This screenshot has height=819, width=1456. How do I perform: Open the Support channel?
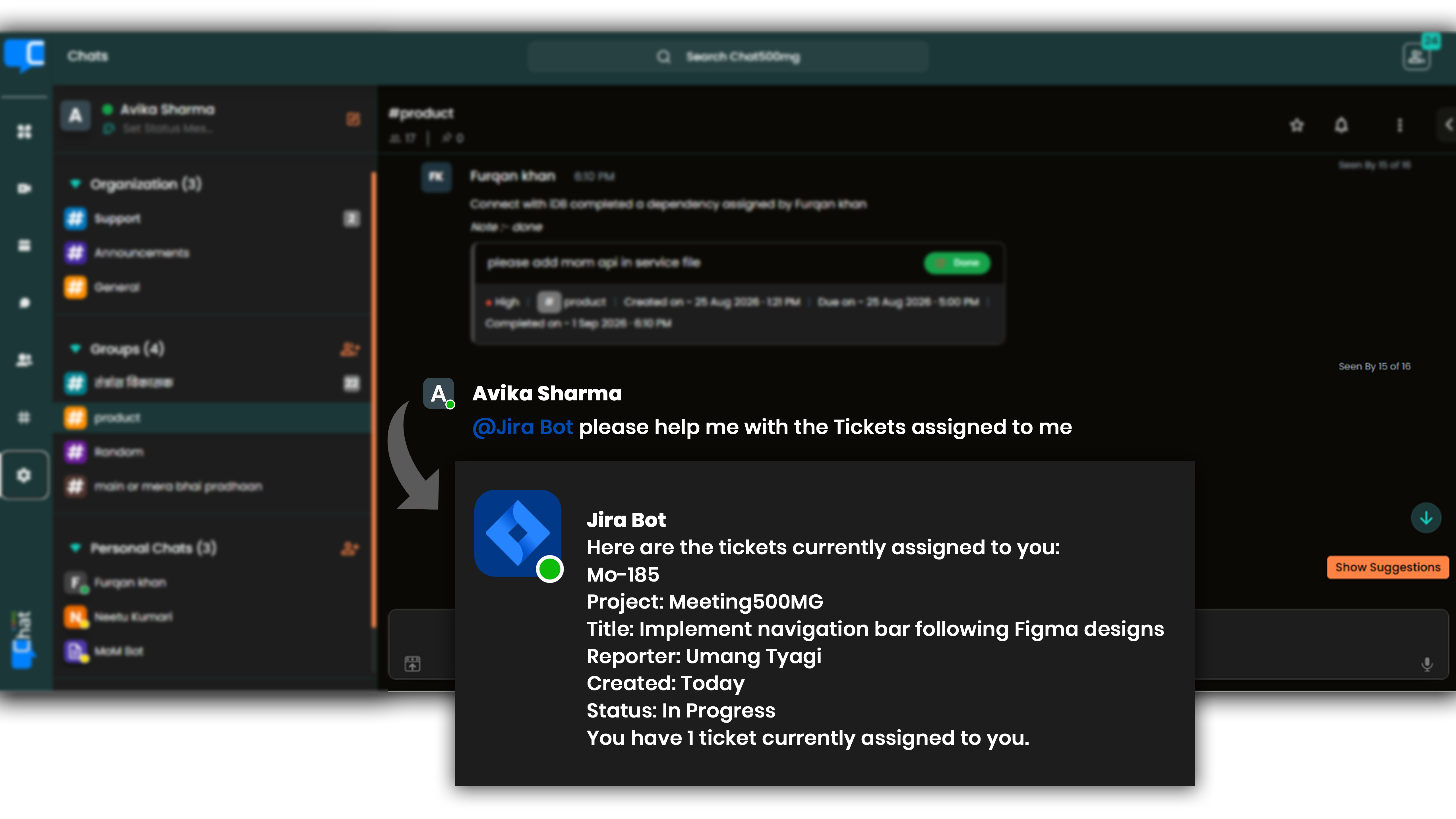[212, 219]
